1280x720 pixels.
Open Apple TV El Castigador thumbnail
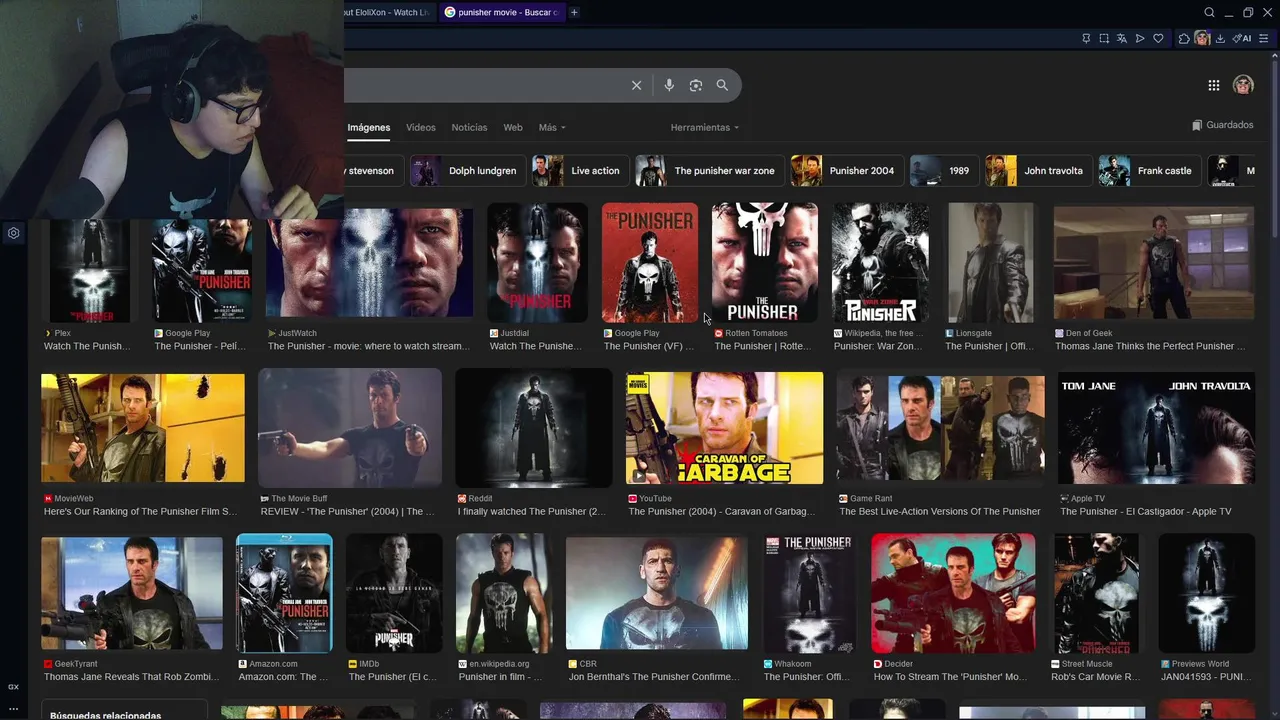(x=1156, y=428)
